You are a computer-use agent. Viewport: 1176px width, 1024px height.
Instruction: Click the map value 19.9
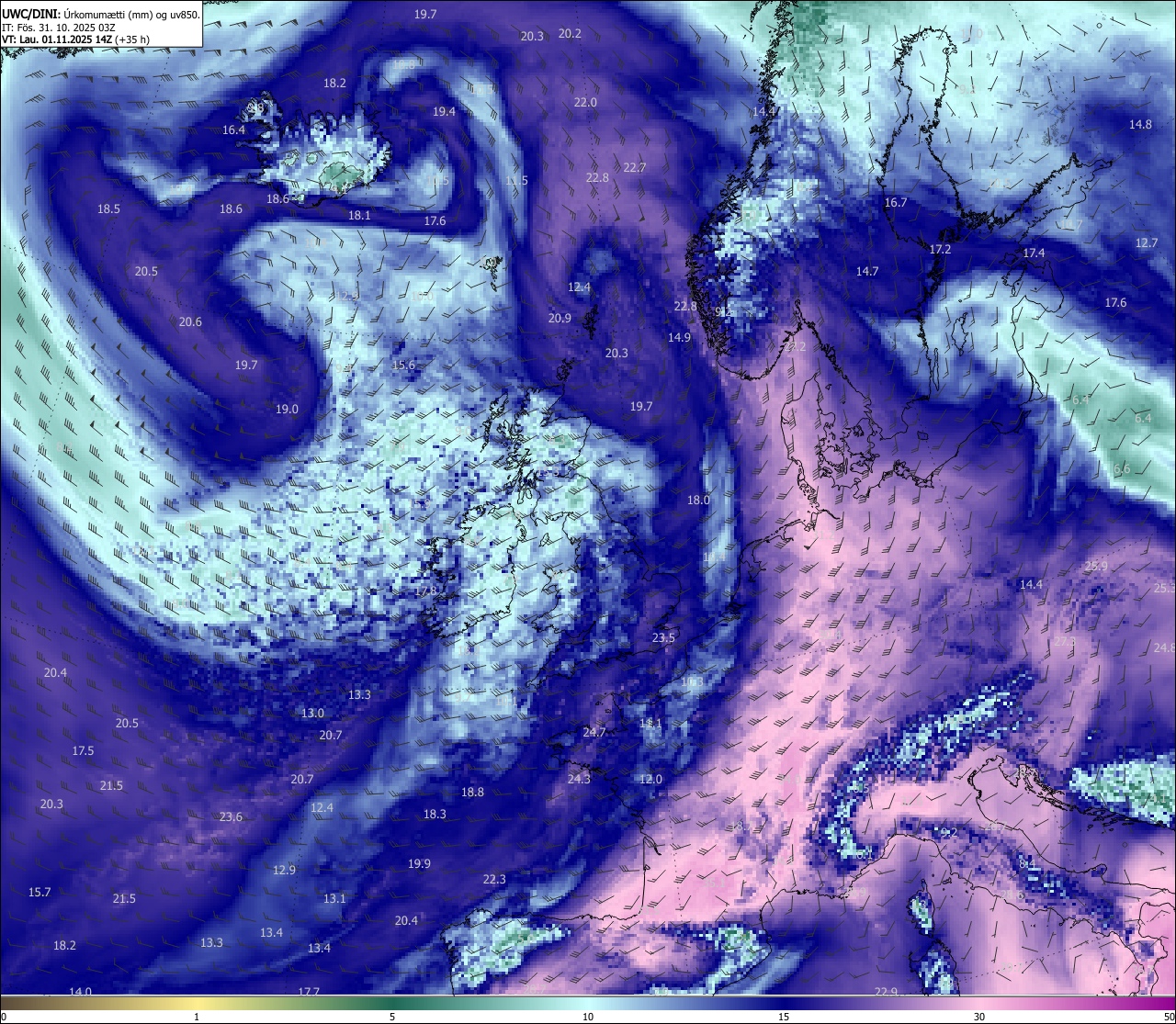pos(419,863)
